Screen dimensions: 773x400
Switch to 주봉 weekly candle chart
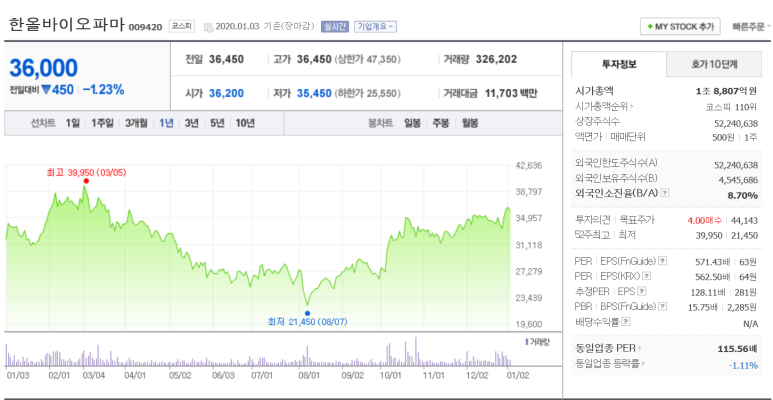[441, 123]
